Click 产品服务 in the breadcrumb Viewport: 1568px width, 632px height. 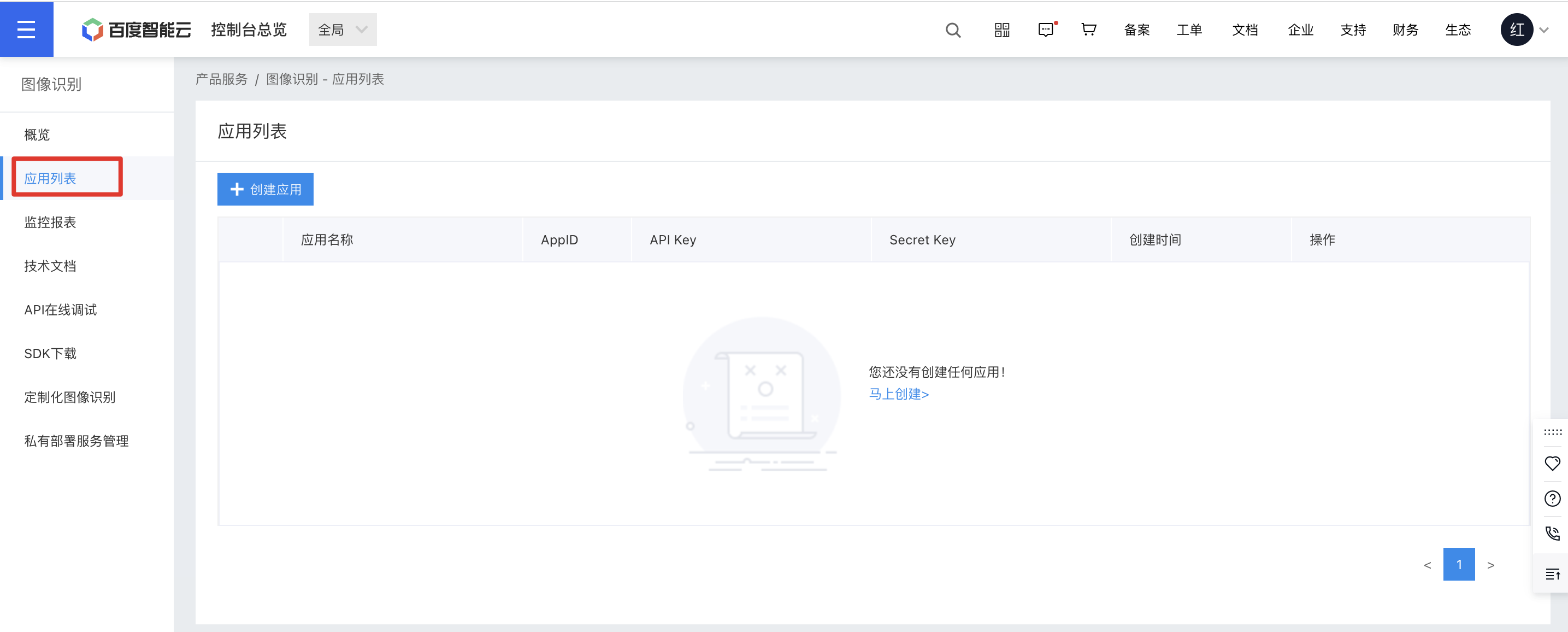pos(222,79)
